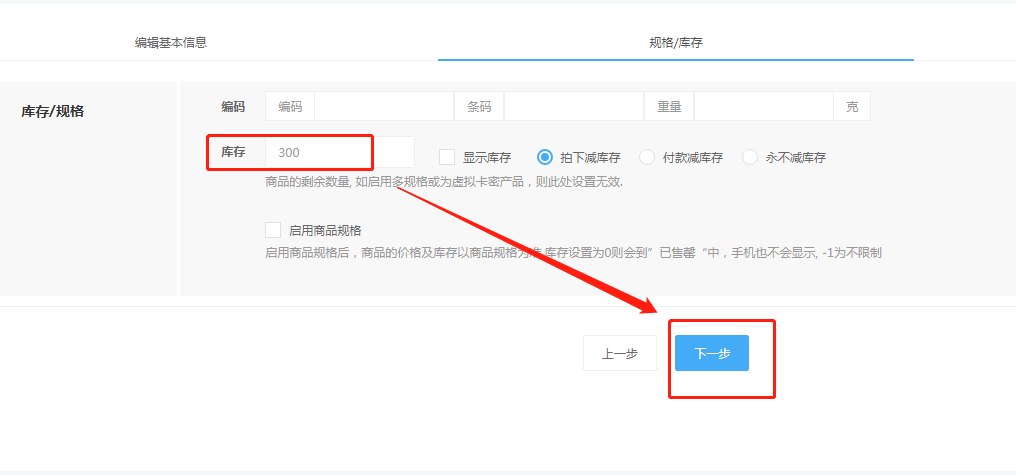Viewport: 1016px width, 475px height.
Task: Click the 条码 prefix label
Action: click(479, 106)
